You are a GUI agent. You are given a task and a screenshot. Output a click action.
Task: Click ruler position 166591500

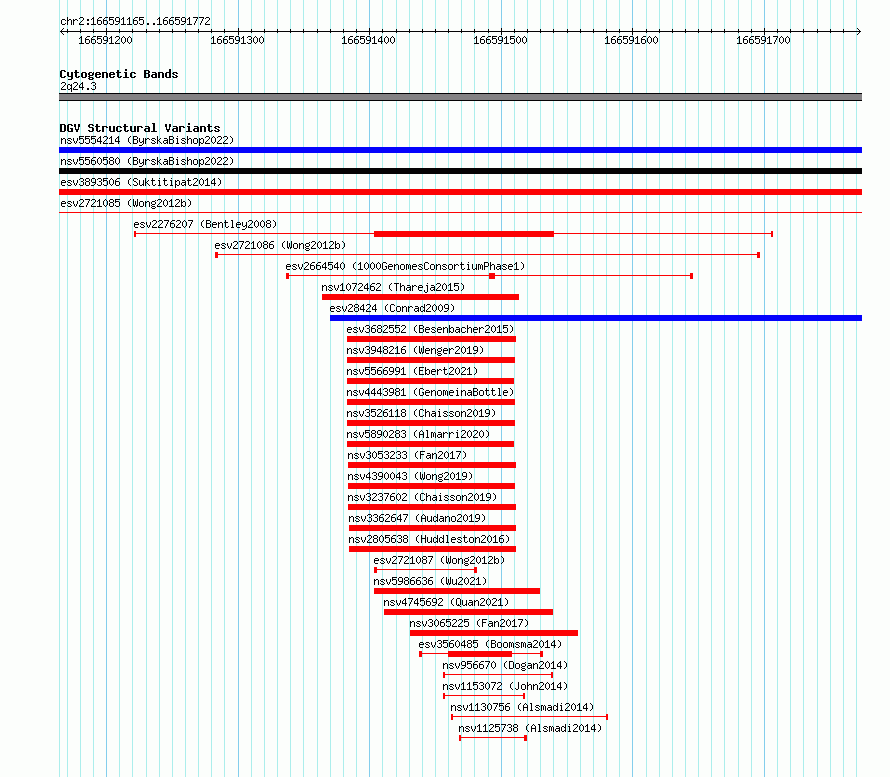point(500,40)
